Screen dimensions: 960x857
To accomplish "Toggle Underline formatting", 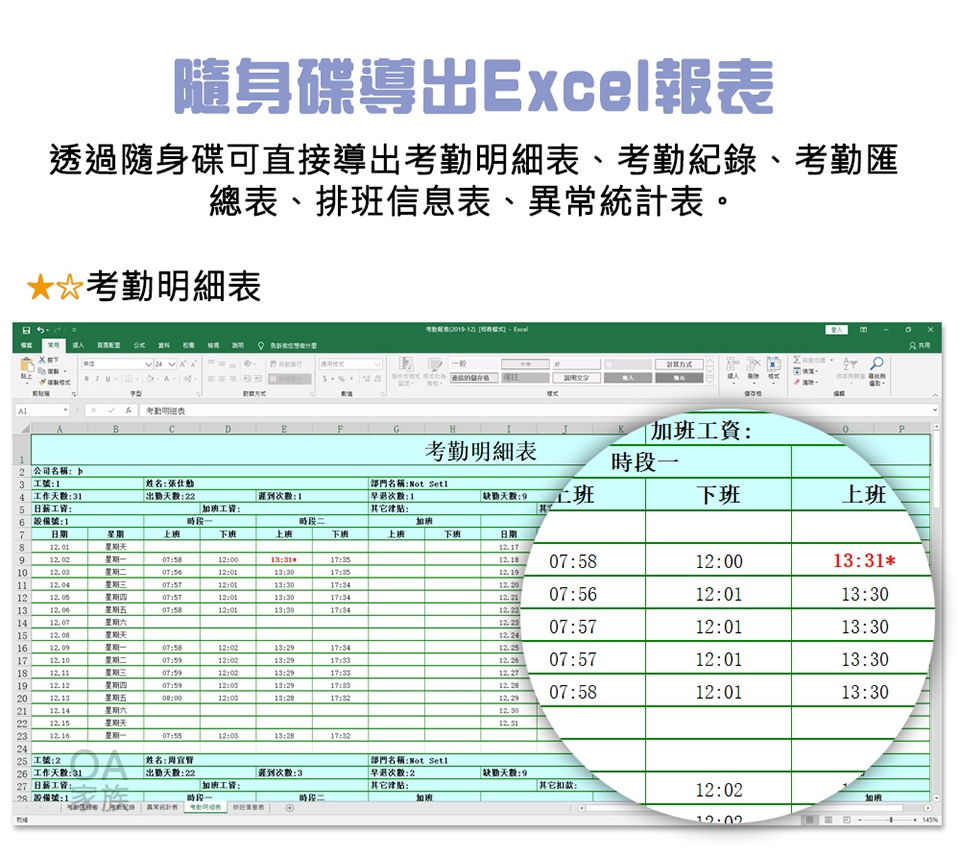I will [107, 379].
